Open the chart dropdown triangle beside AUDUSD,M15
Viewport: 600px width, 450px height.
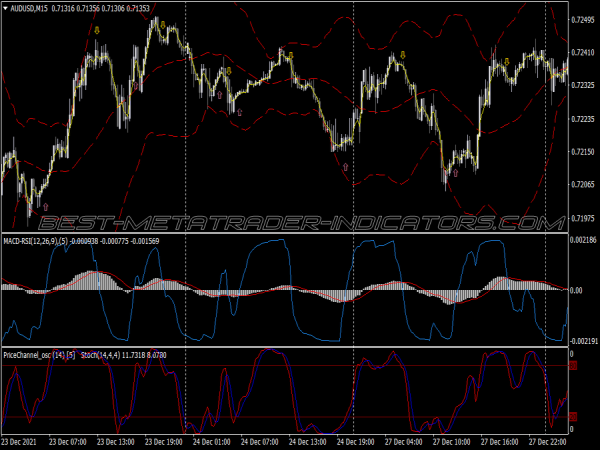point(5,8)
